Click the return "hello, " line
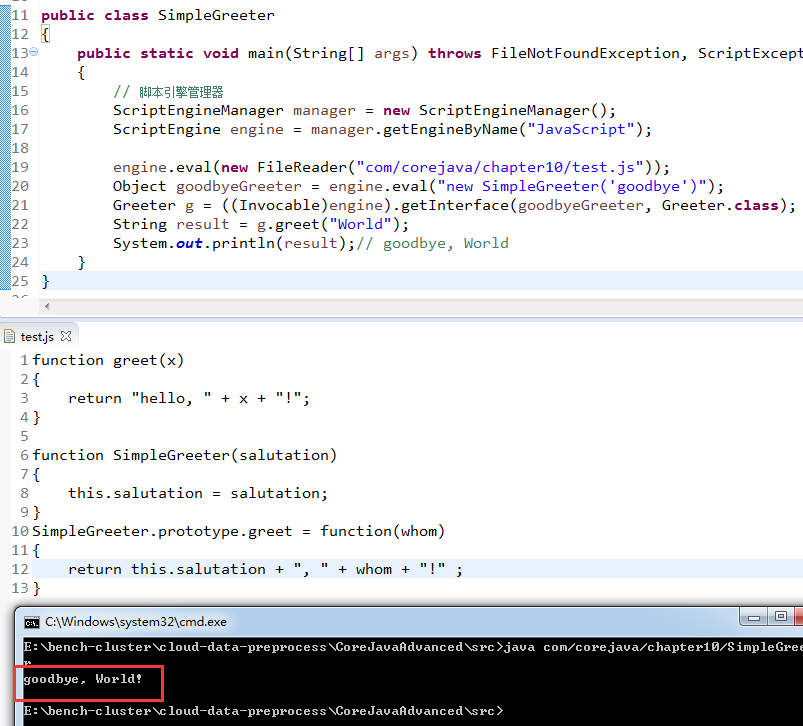 tap(189, 398)
